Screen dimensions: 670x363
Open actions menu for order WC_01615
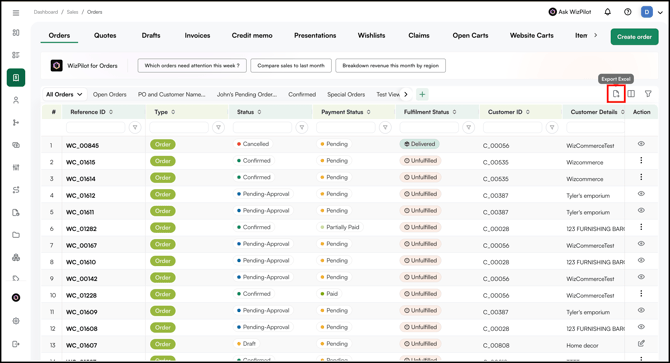click(641, 161)
